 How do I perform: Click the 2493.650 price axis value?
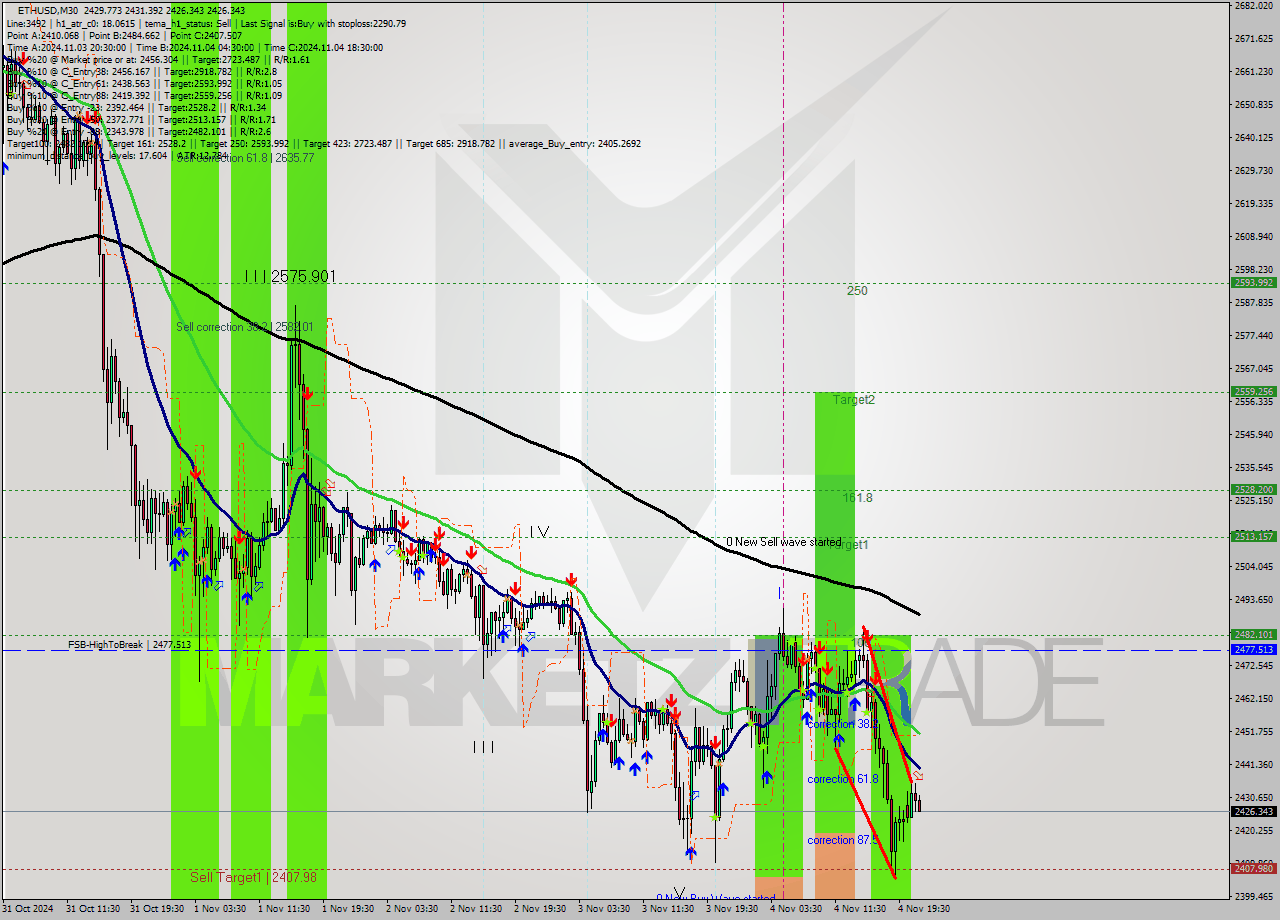(1253, 600)
